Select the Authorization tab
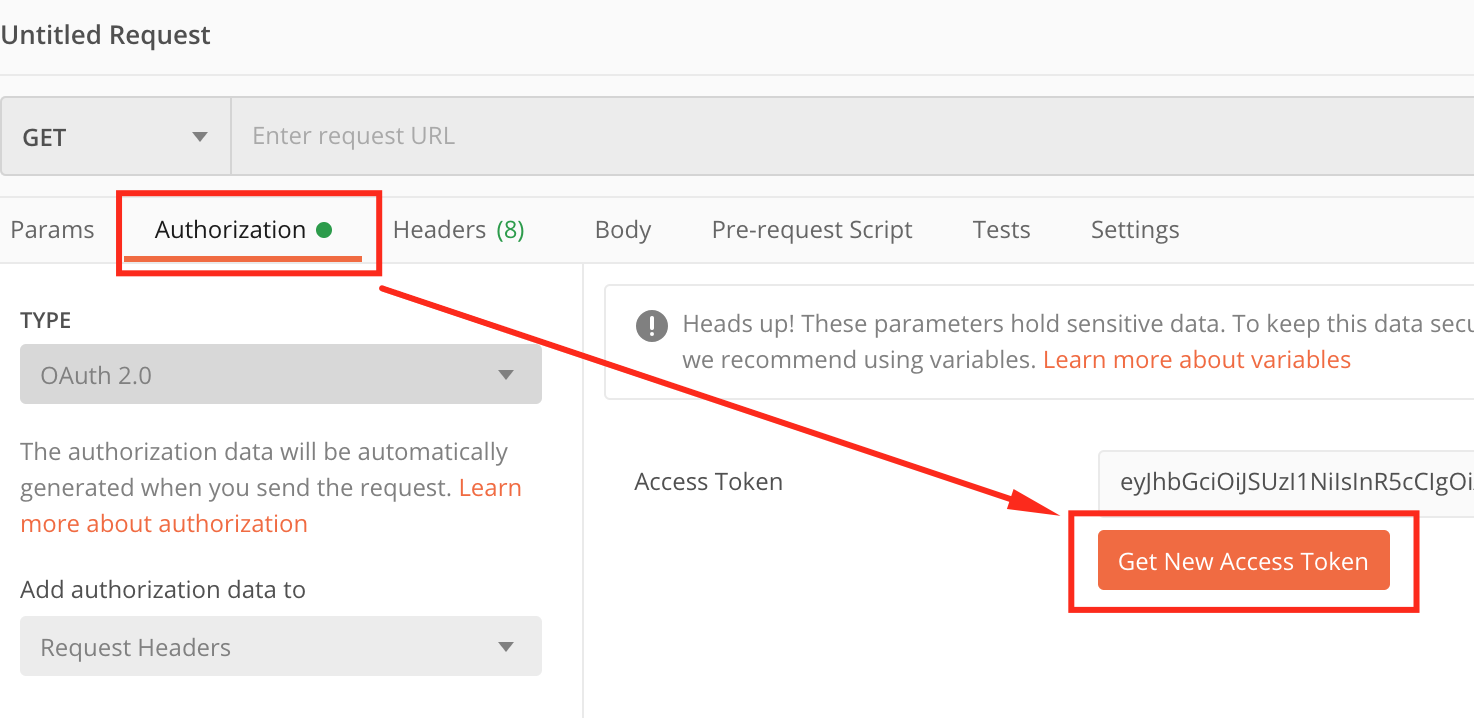 coord(230,230)
